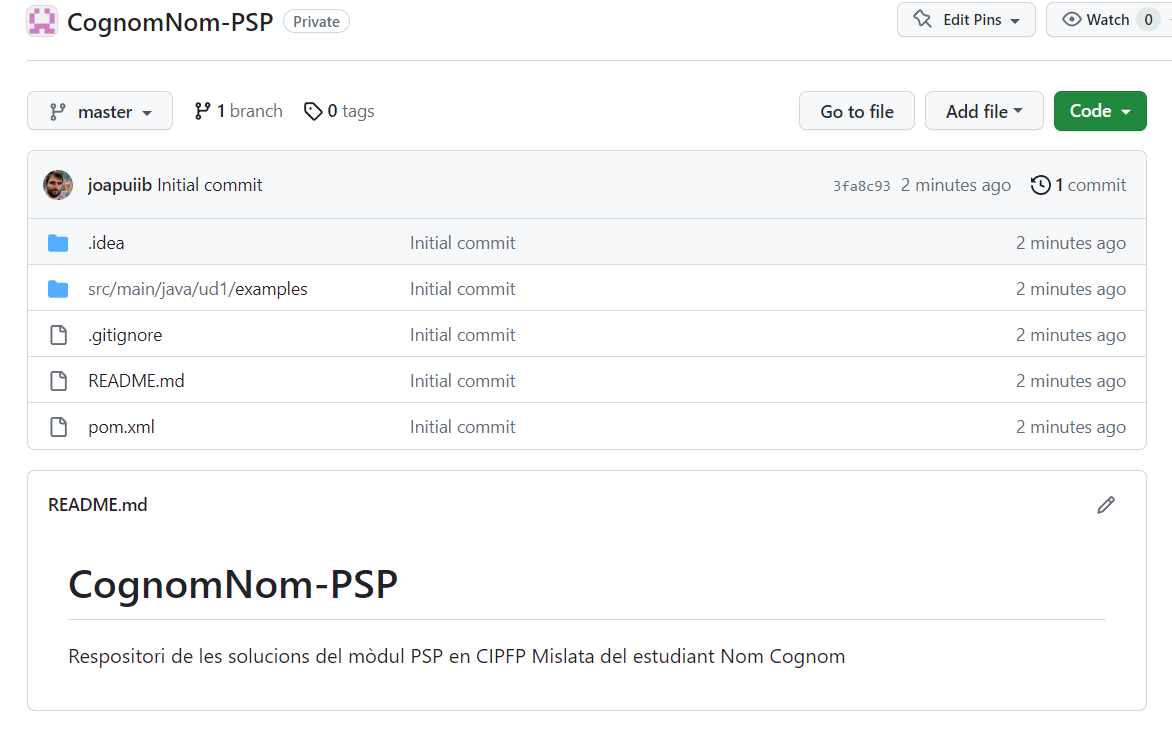Click the file icon beside pom.xml
The height and width of the screenshot is (741, 1172).
tap(58, 427)
